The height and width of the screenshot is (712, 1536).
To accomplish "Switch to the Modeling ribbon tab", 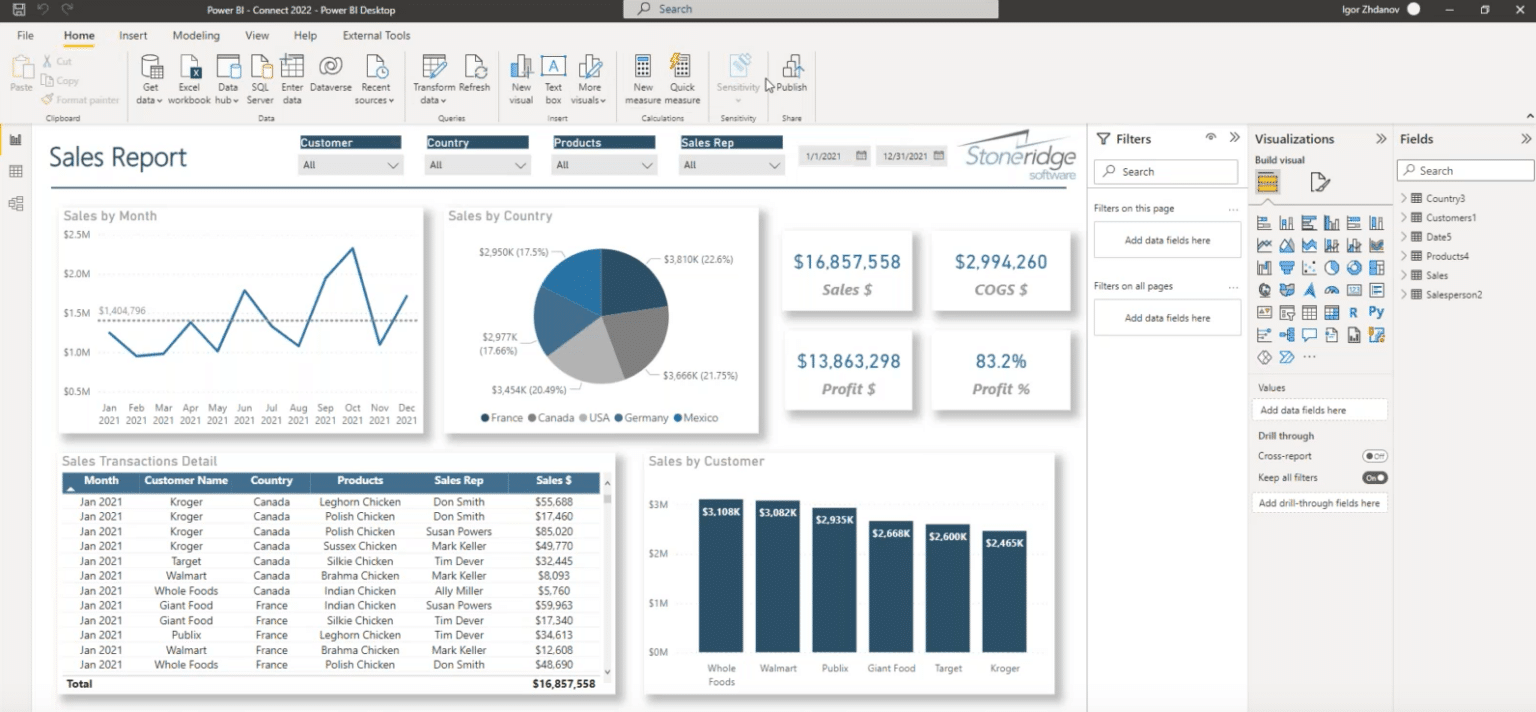I will tap(196, 35).
